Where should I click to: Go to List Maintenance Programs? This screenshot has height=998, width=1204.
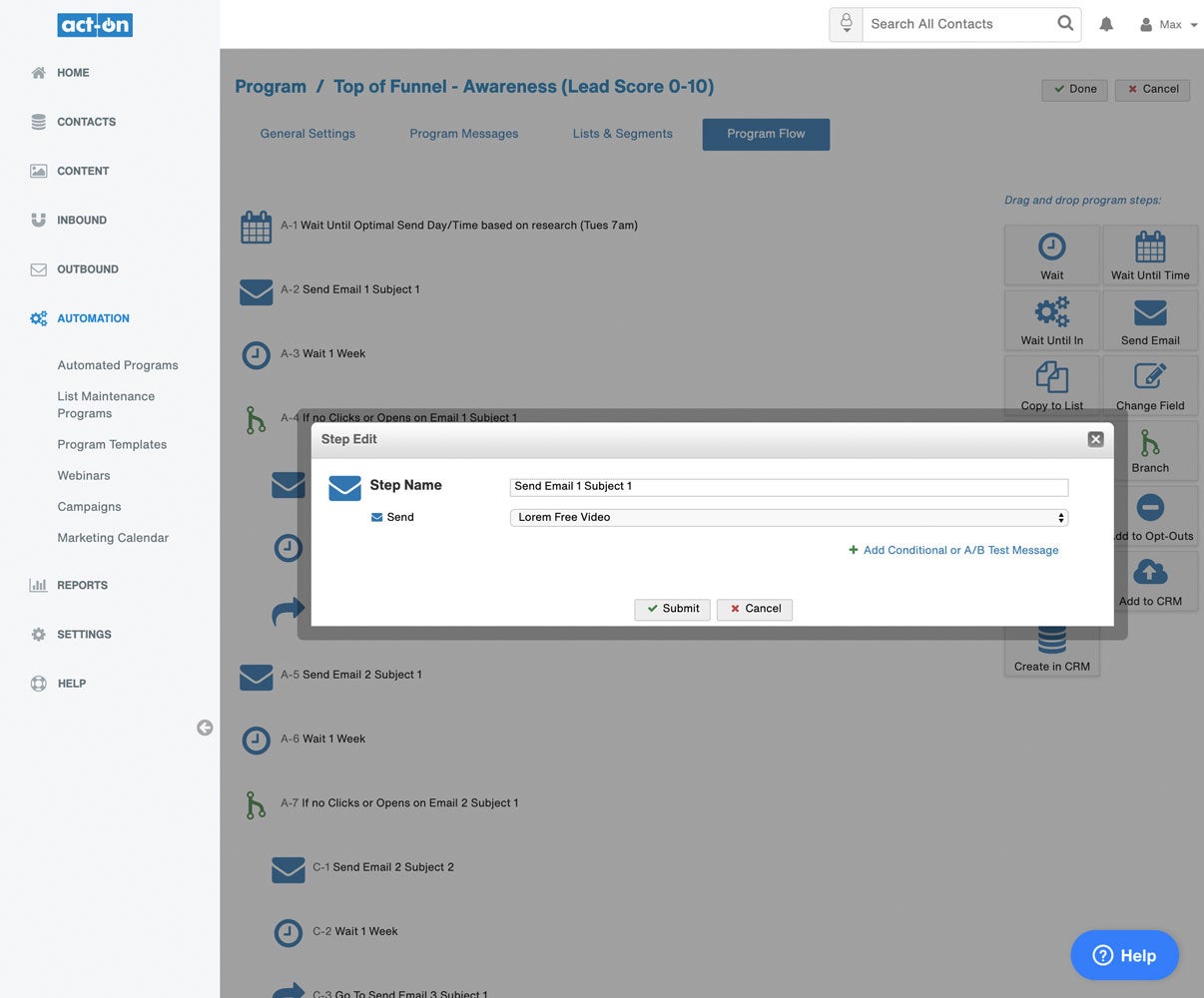tap(106, 404)
